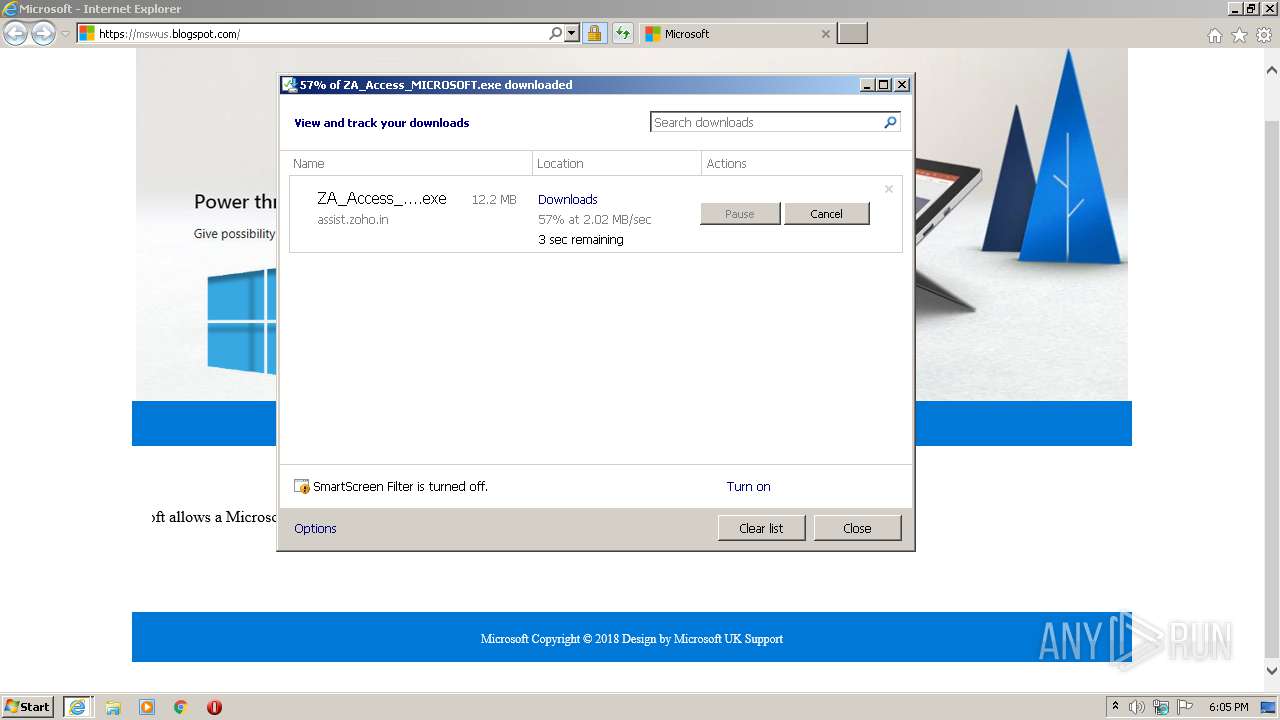This screenshot has width=1280, height=720.
Task: Click the Windows logo on the webpage
Action: [240, 321]
